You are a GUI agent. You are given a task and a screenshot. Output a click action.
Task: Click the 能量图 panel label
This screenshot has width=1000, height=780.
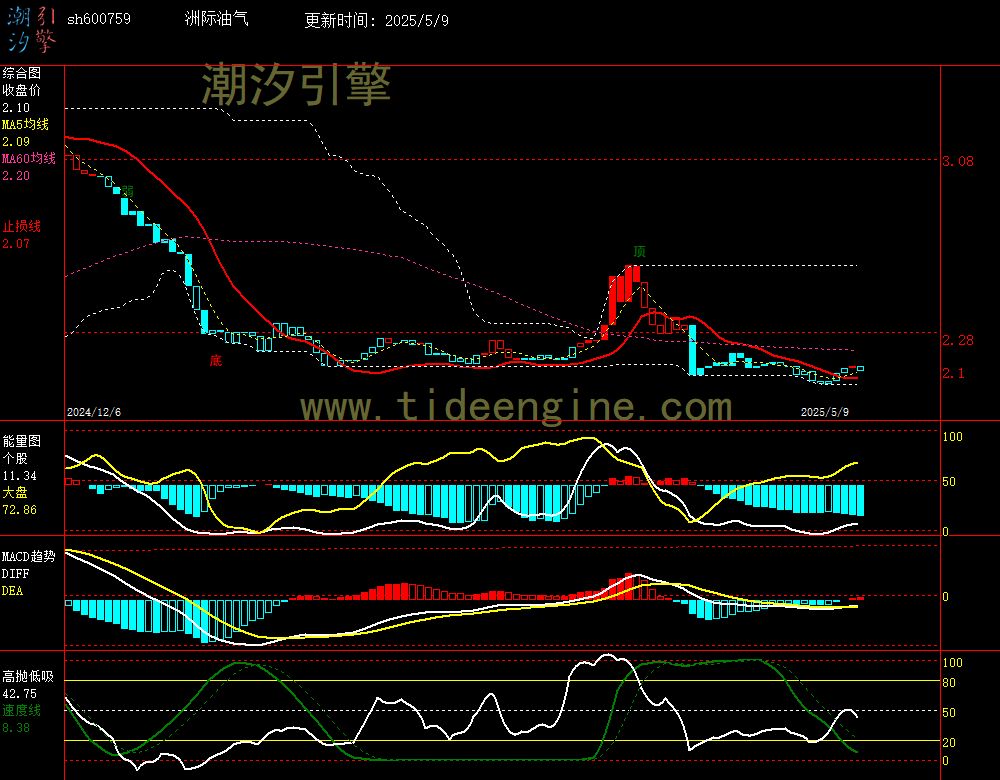tap(21, 441)
